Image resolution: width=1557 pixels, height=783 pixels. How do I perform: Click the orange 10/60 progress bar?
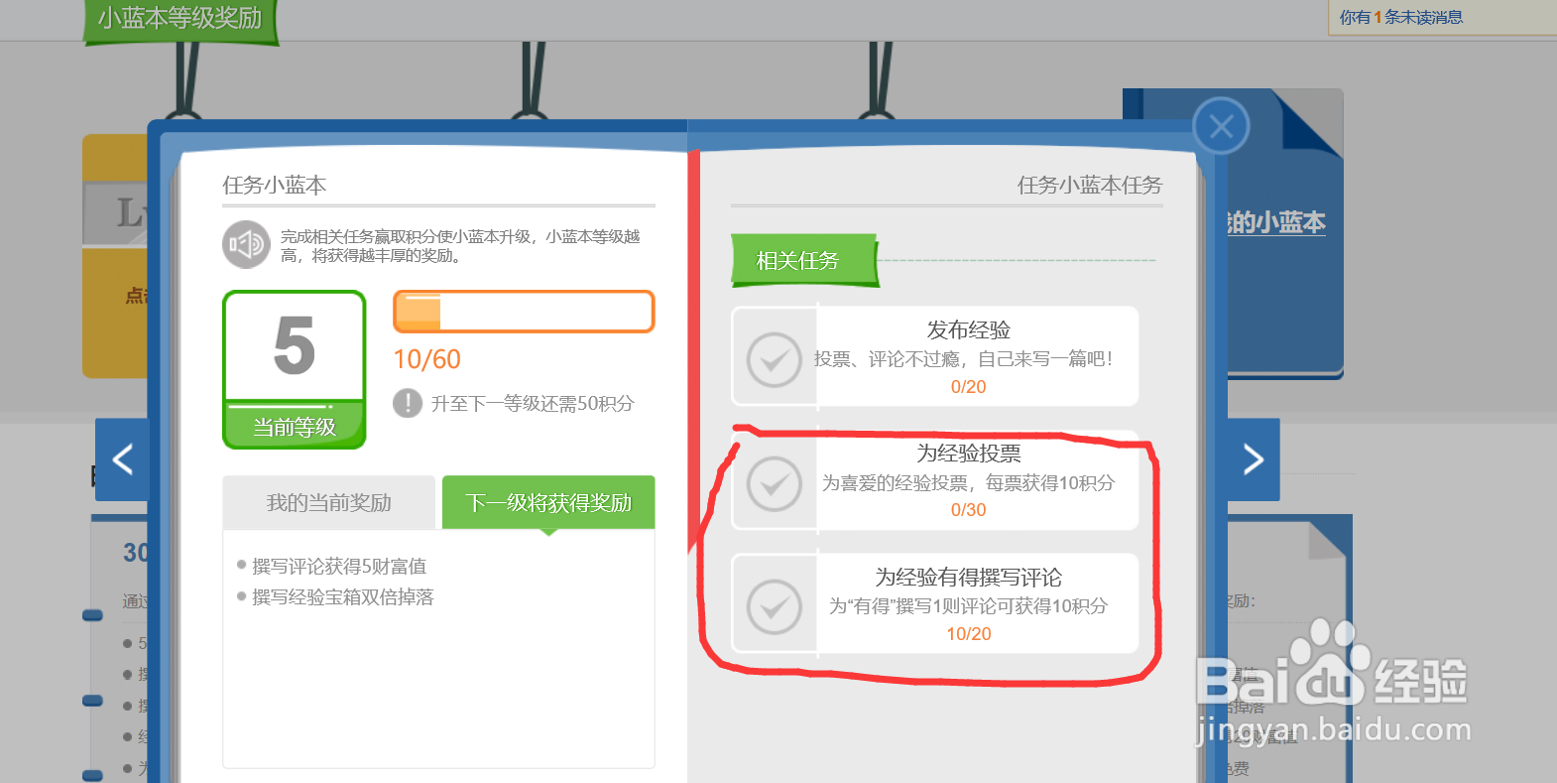pos(522,311)
